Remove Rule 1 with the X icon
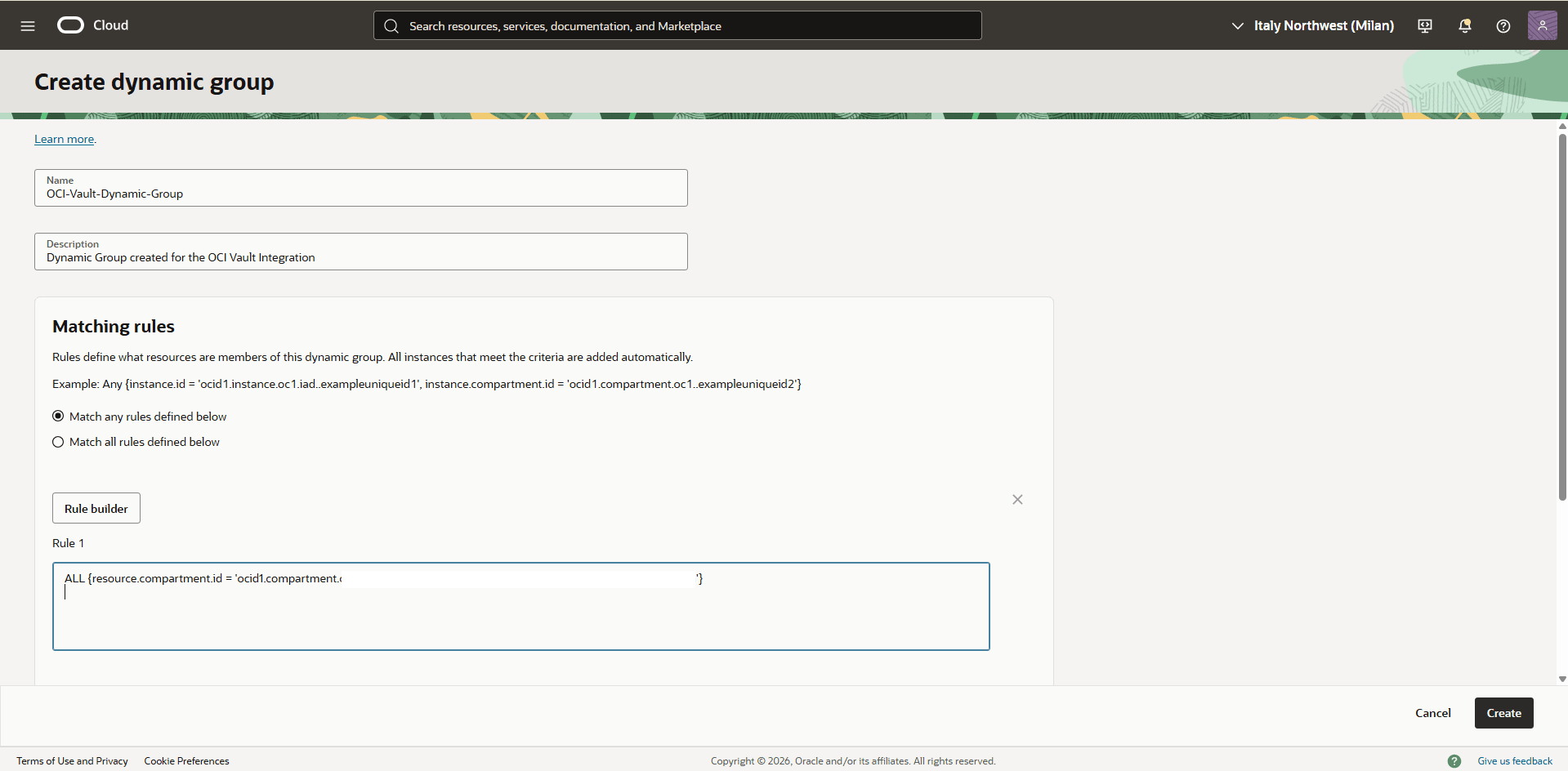1568x771 pixels. click(x=1017, y=500)
